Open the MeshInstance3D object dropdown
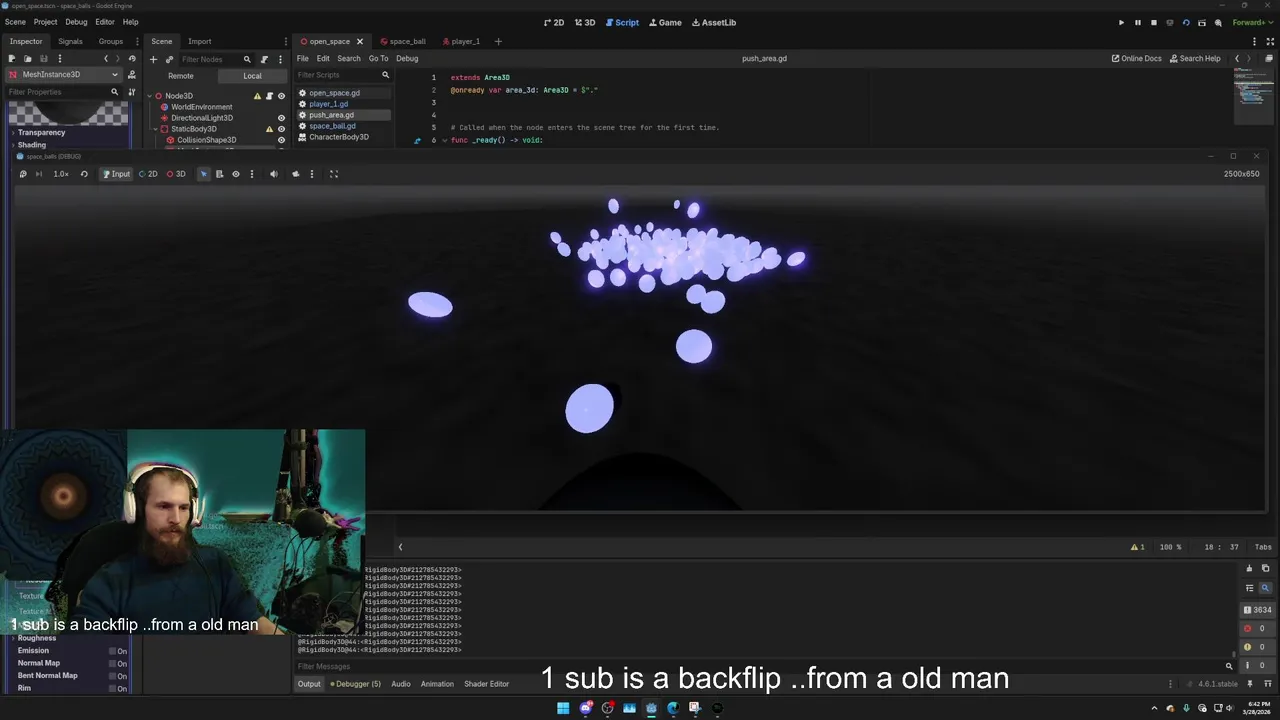The image size is (1280, 720). (63, 74)
